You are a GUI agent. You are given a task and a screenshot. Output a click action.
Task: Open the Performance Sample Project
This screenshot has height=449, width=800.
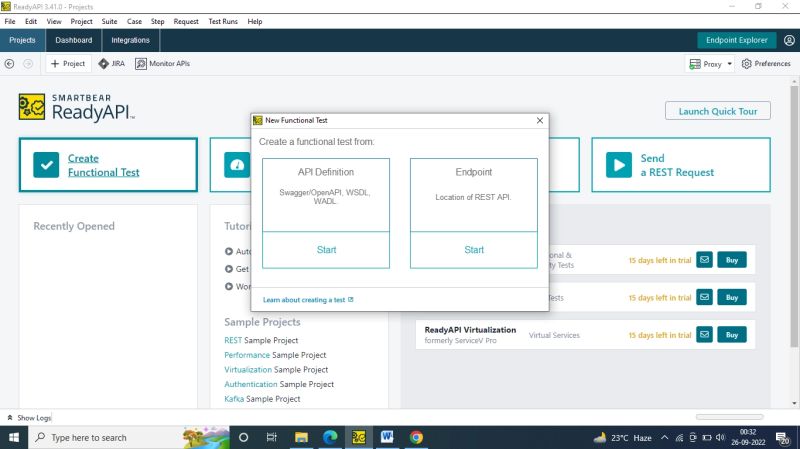pos(275,355)
